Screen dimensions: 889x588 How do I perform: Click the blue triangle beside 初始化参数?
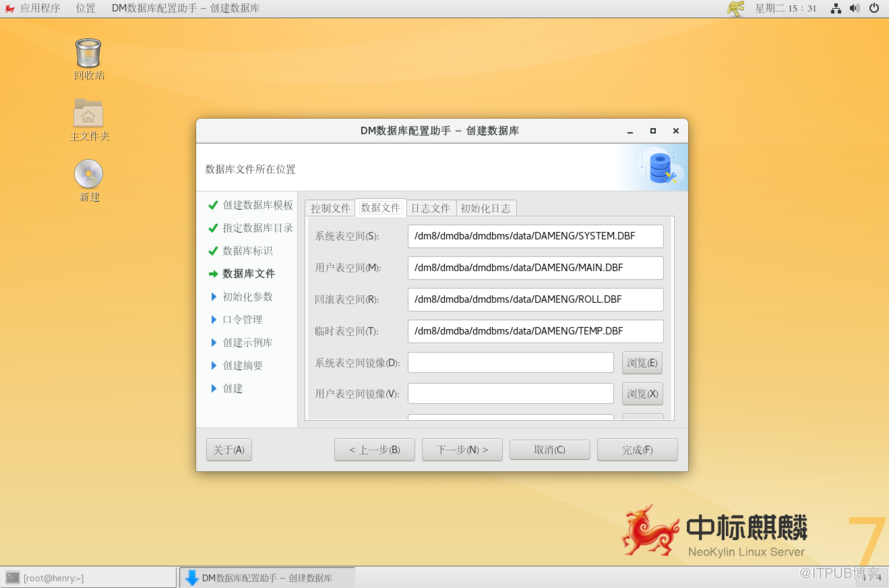tap(214, 297)
